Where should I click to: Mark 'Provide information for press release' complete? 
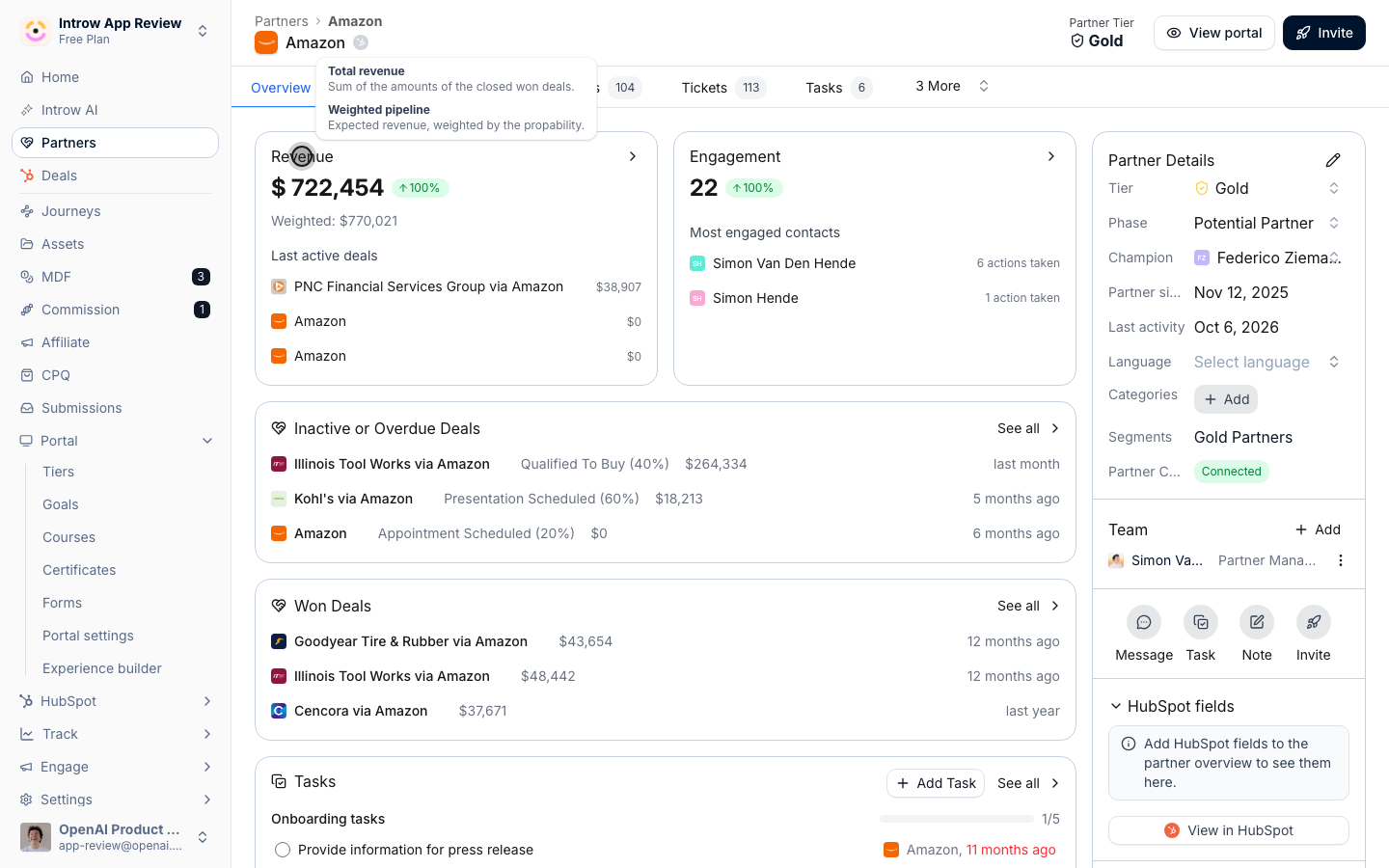click(x=283, y=850)
